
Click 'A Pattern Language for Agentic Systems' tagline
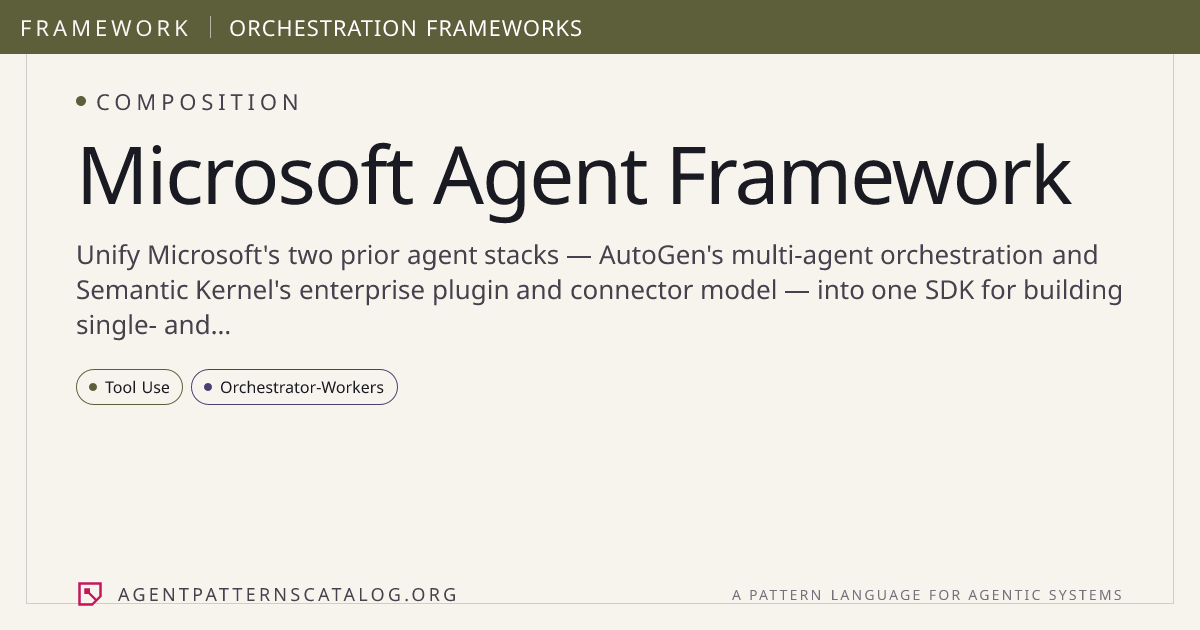[927, 595]
